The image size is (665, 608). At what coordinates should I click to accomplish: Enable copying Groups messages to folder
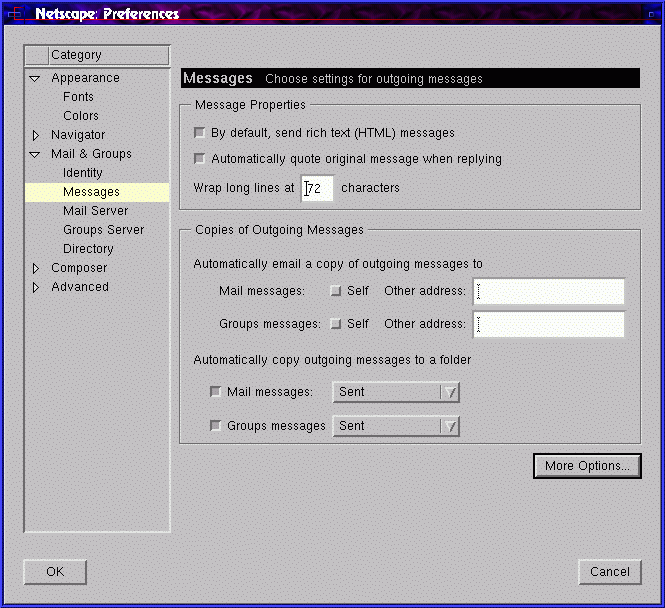[215, 425]
